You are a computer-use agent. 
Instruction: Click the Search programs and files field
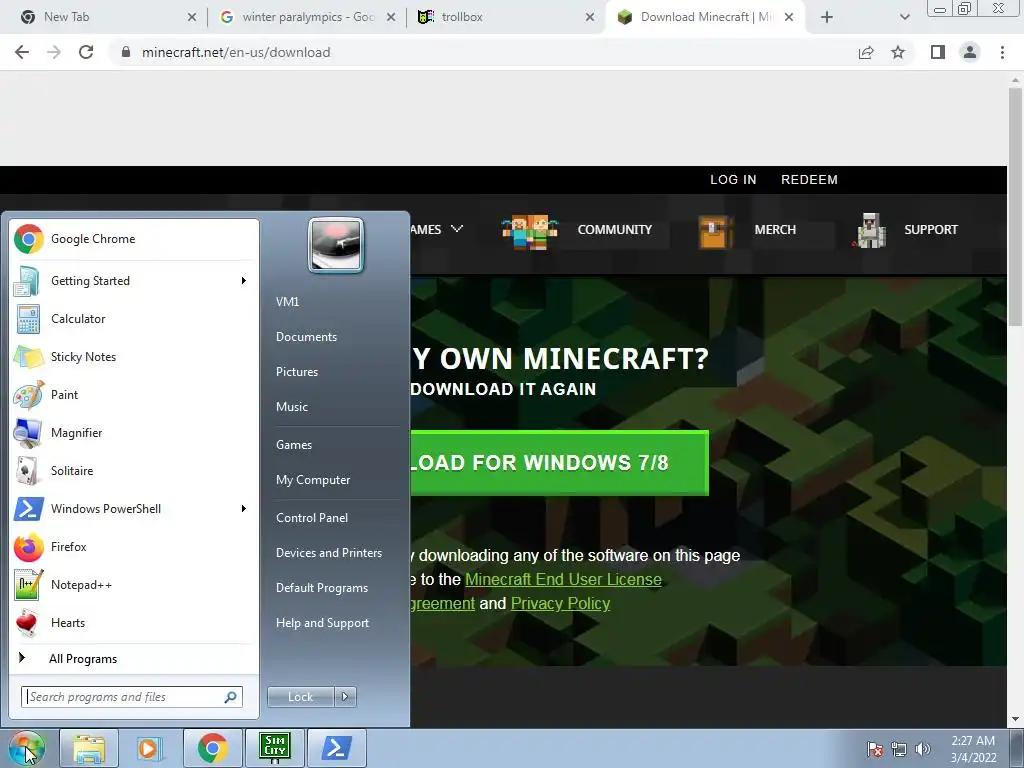coord(132,697)
